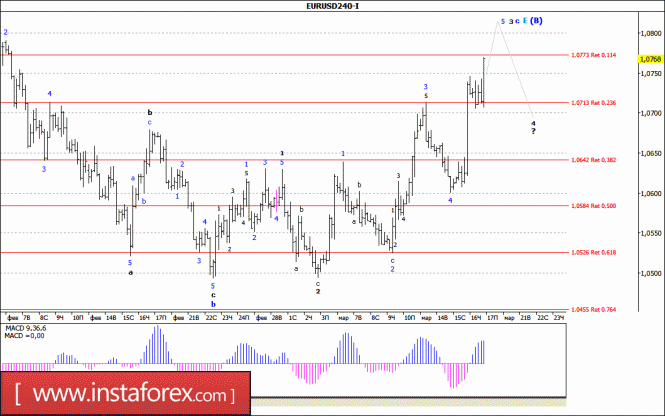
Task: Select the '1,0642 Ret 0,382' Fibonacci label
Action: [594, 160]
